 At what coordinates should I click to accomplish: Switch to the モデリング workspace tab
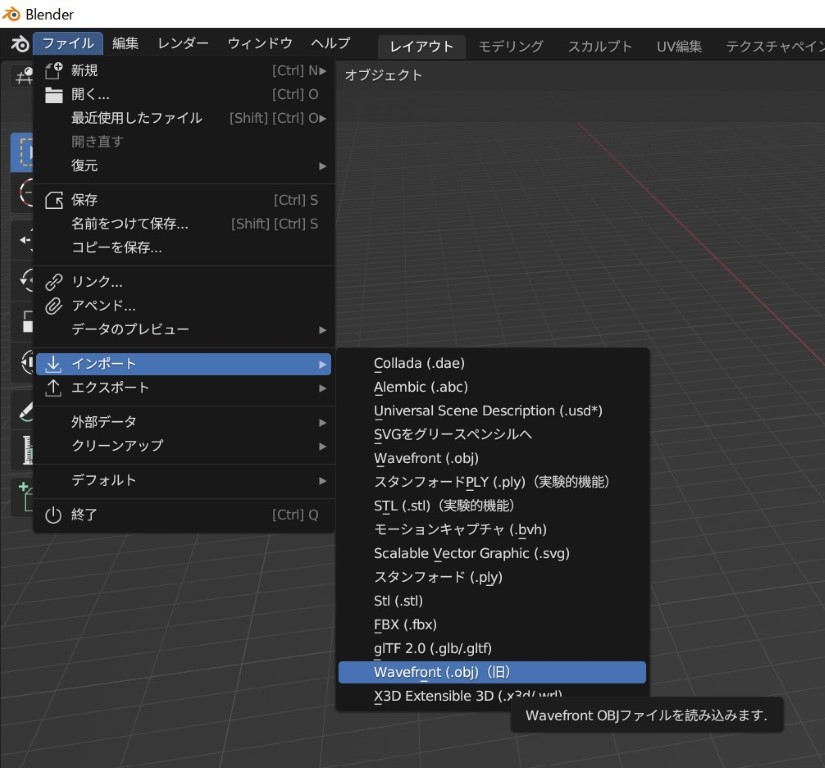510,47
